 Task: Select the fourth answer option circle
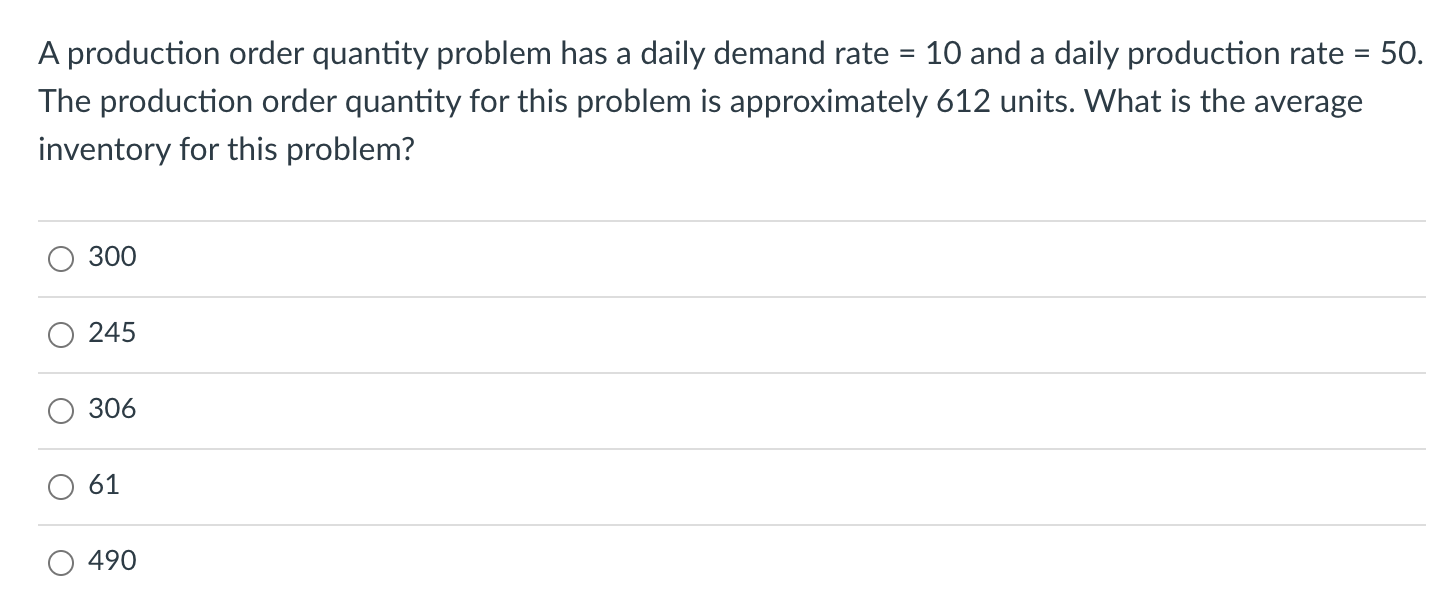tap(60, 486)
